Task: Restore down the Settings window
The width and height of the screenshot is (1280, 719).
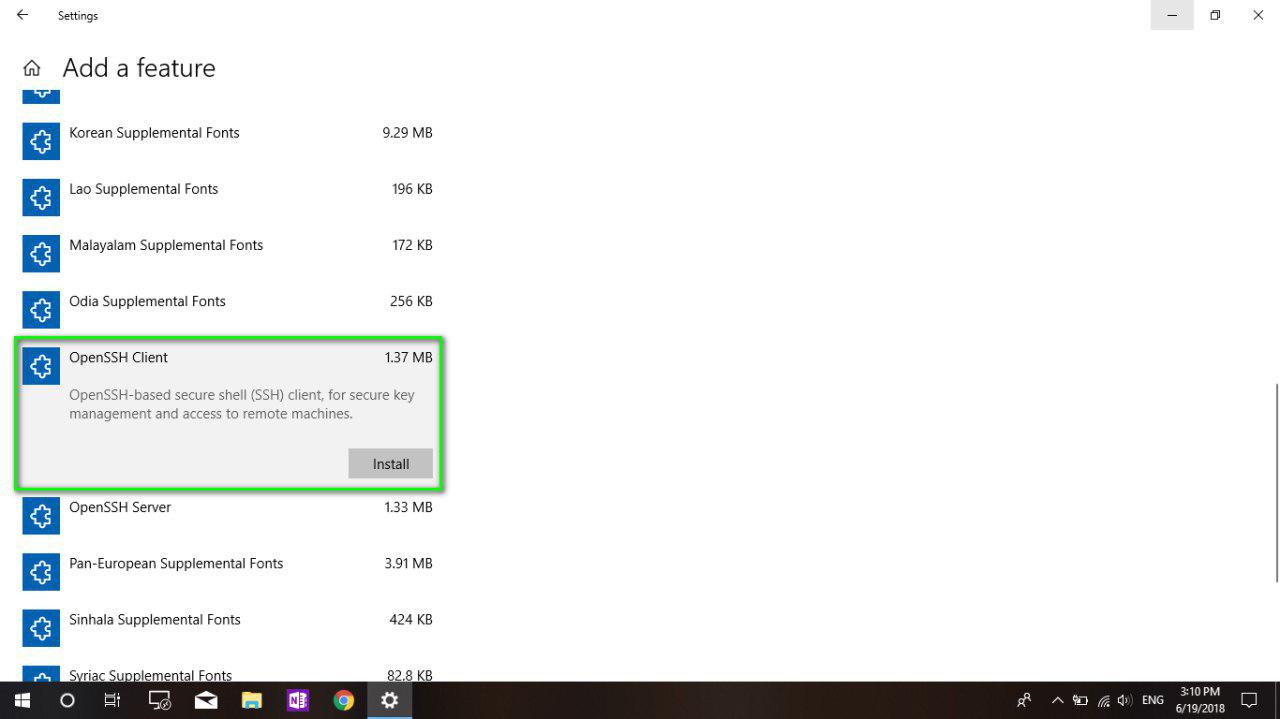Action: point(1215,15)
